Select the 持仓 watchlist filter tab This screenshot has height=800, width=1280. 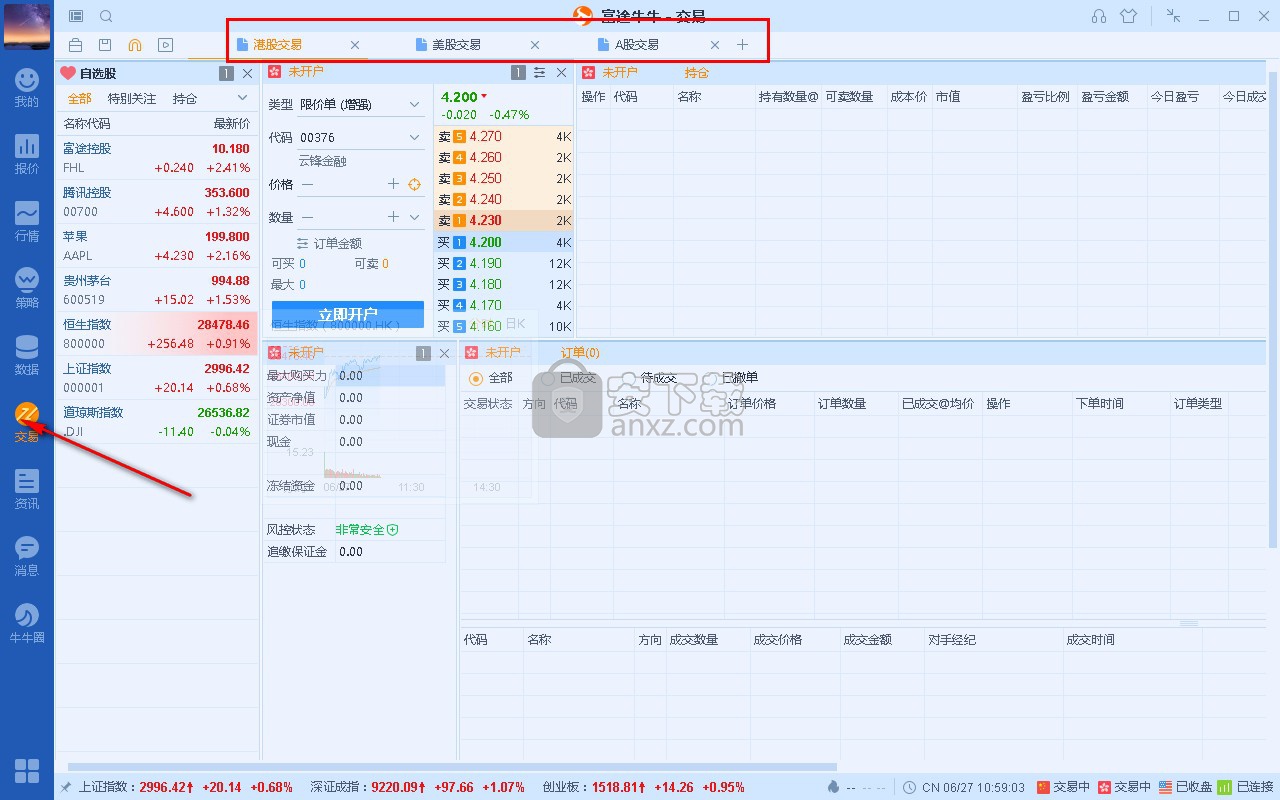[185, 99]
